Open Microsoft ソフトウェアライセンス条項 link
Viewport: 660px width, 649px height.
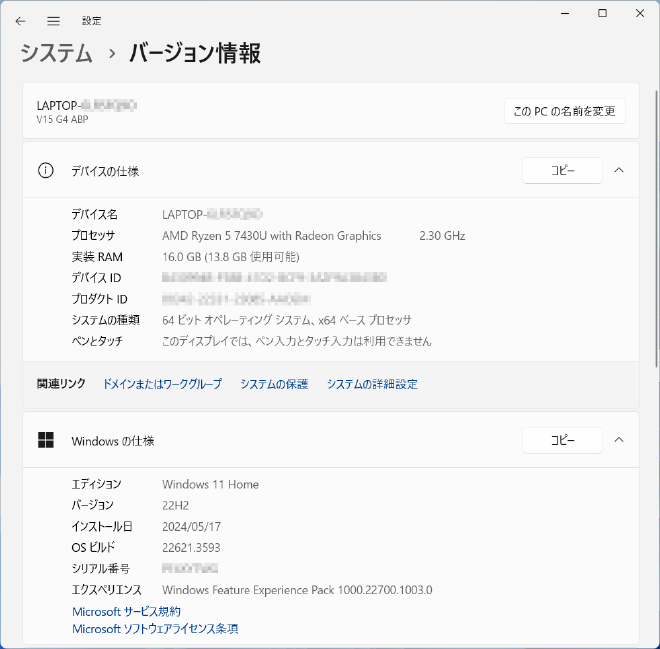(155, 629)
